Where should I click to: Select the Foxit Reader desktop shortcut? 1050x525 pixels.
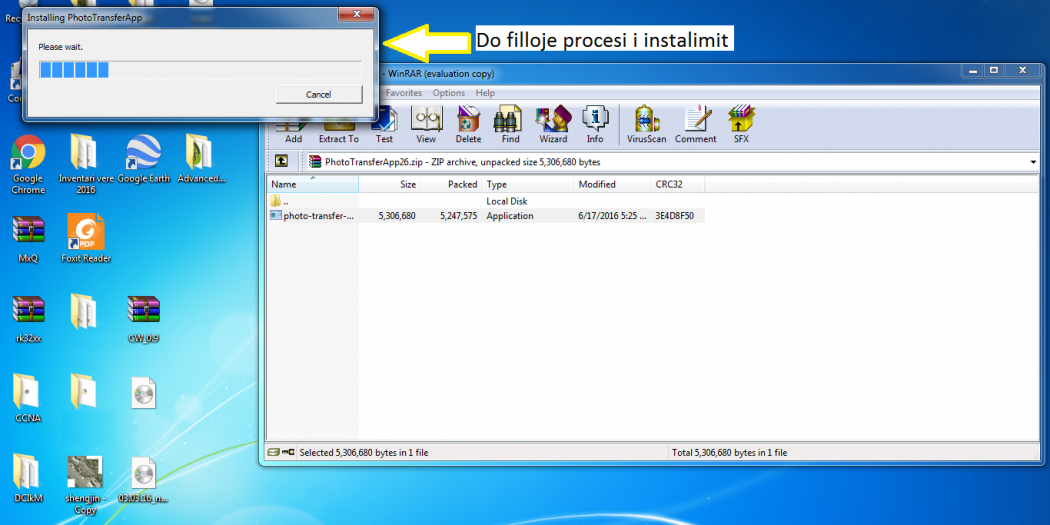[x=86, y=238]
